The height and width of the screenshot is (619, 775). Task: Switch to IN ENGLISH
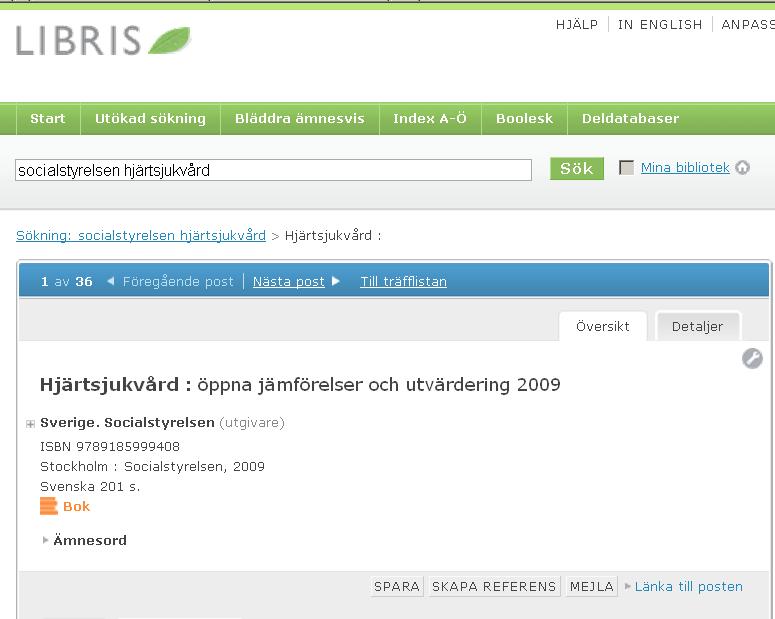click(660, 24)
